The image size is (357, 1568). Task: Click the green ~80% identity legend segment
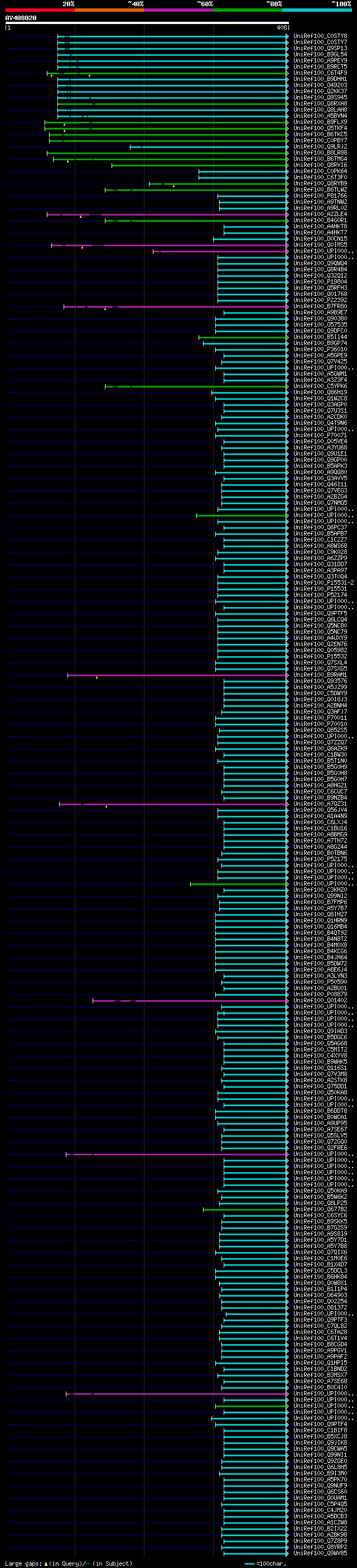(248, 9)
